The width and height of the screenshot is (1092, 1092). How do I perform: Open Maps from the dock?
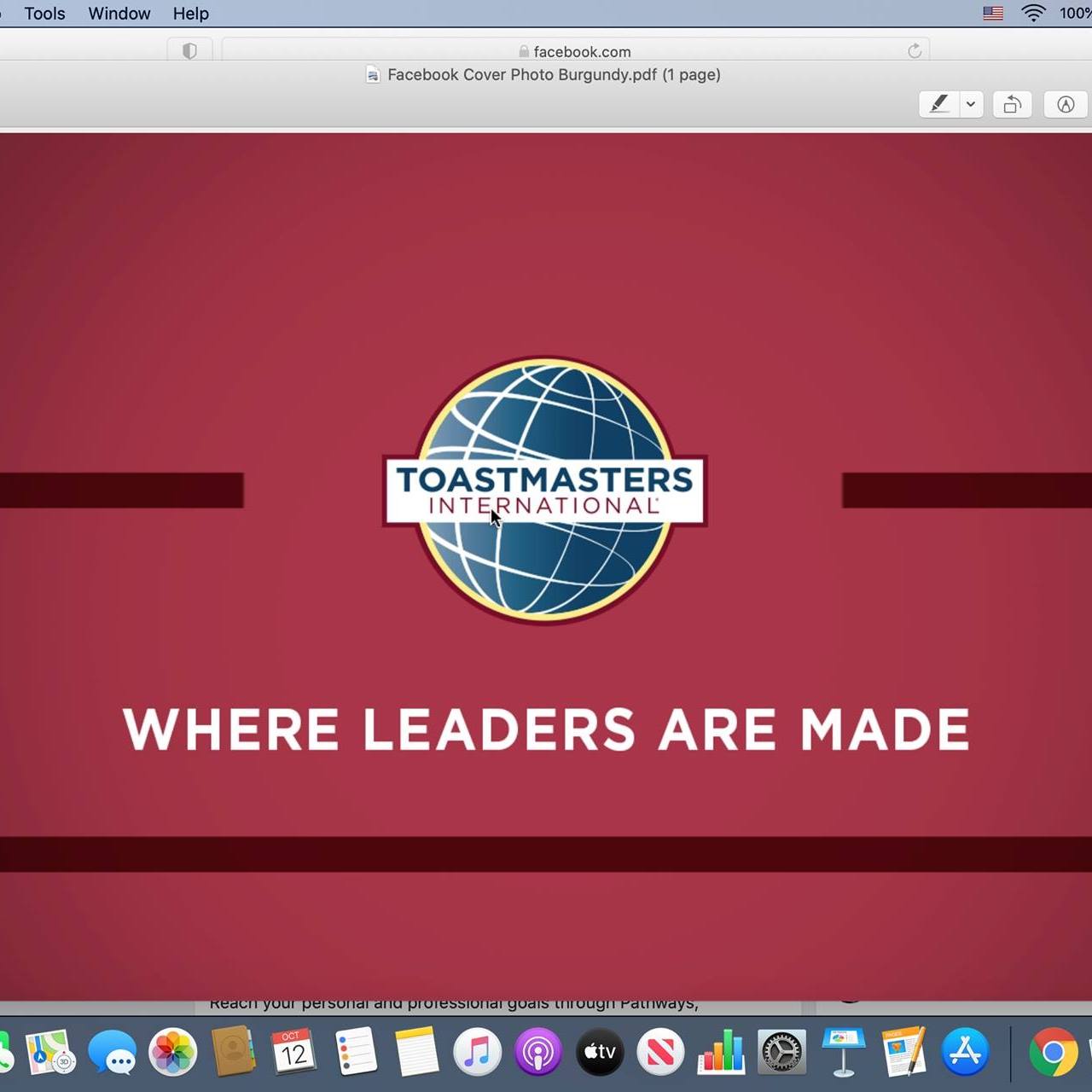coord(50,1051)
